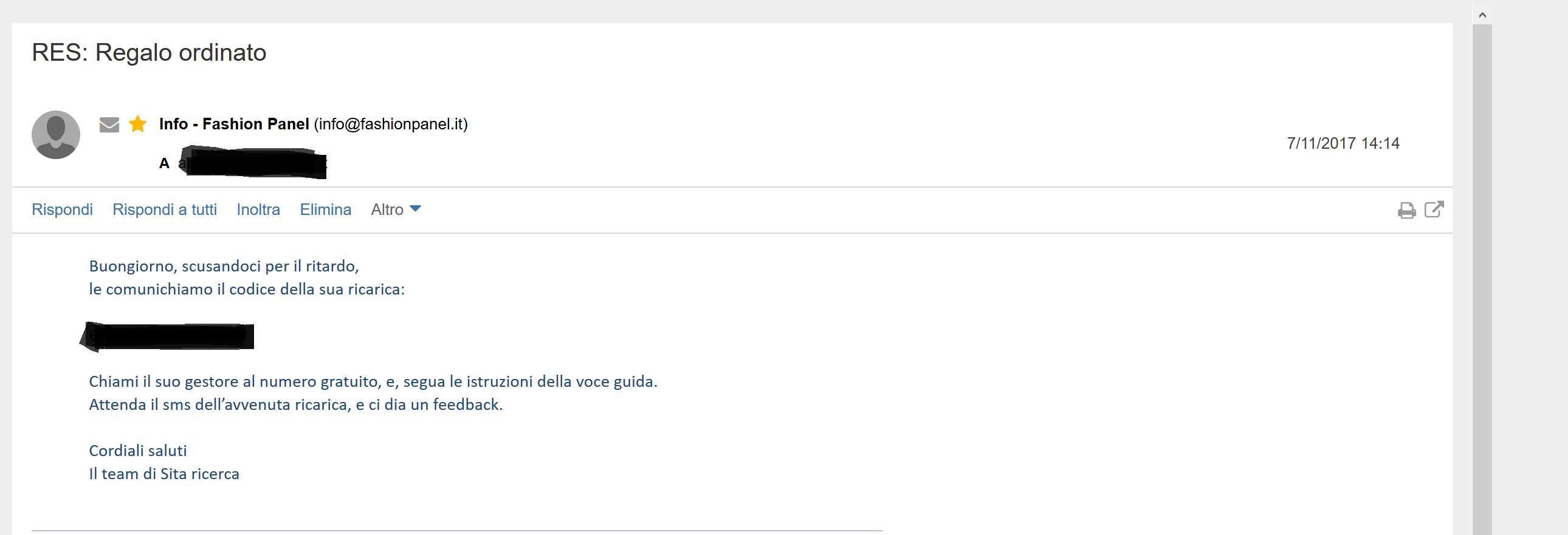Viewport: 1568px width, 535px height.
Task: Expand the Altro dropdown menu
Action: (x=396, y=210)
